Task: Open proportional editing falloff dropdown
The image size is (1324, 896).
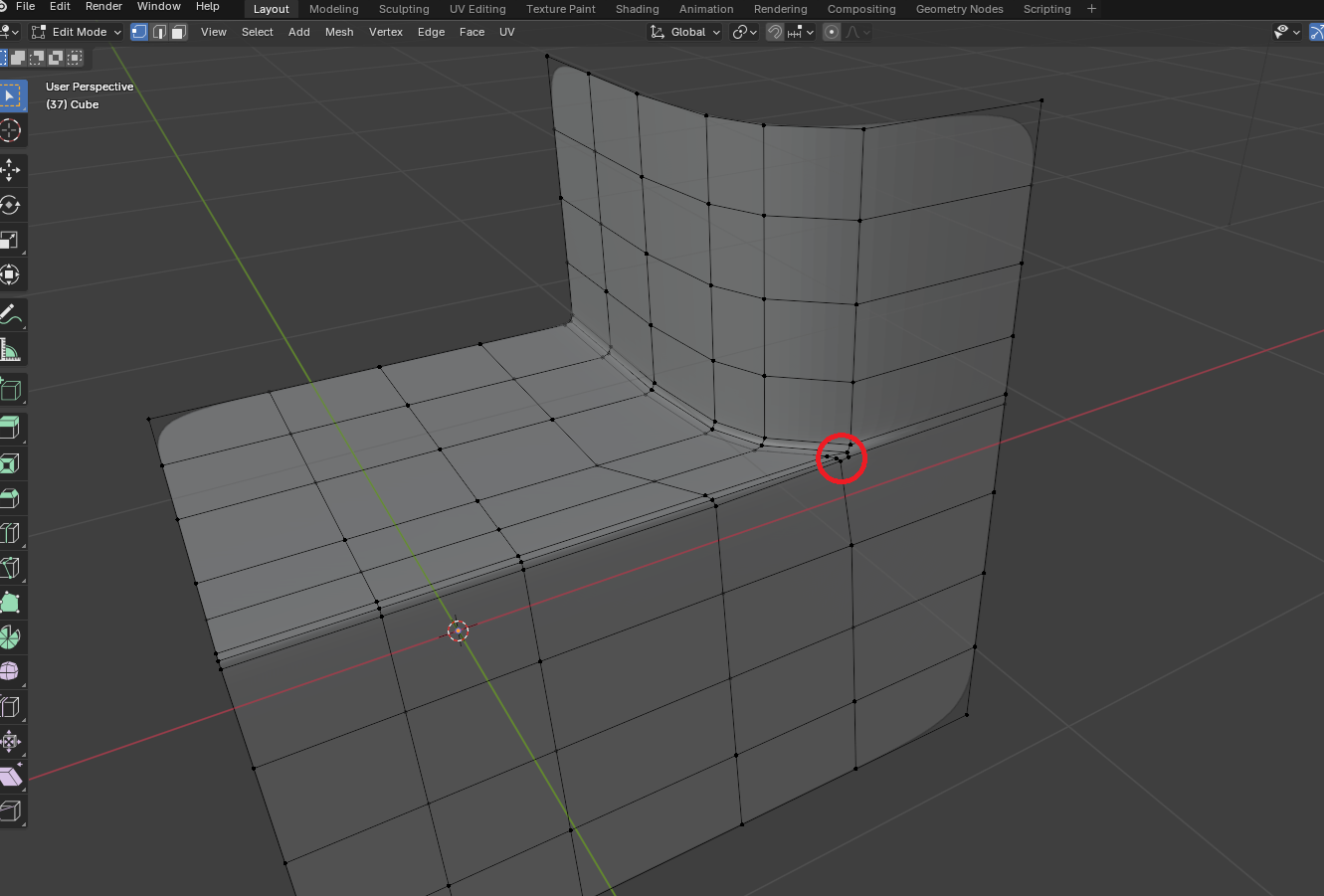Action: click(x=858, y=32)
